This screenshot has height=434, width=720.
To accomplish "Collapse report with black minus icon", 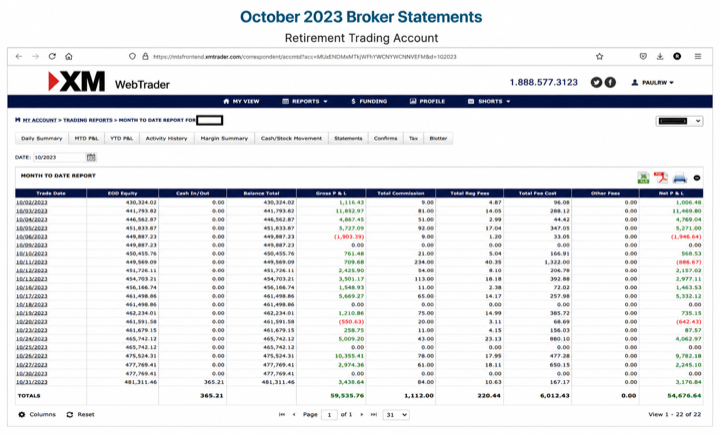I will pyautogui.click(x=697, y=178).
